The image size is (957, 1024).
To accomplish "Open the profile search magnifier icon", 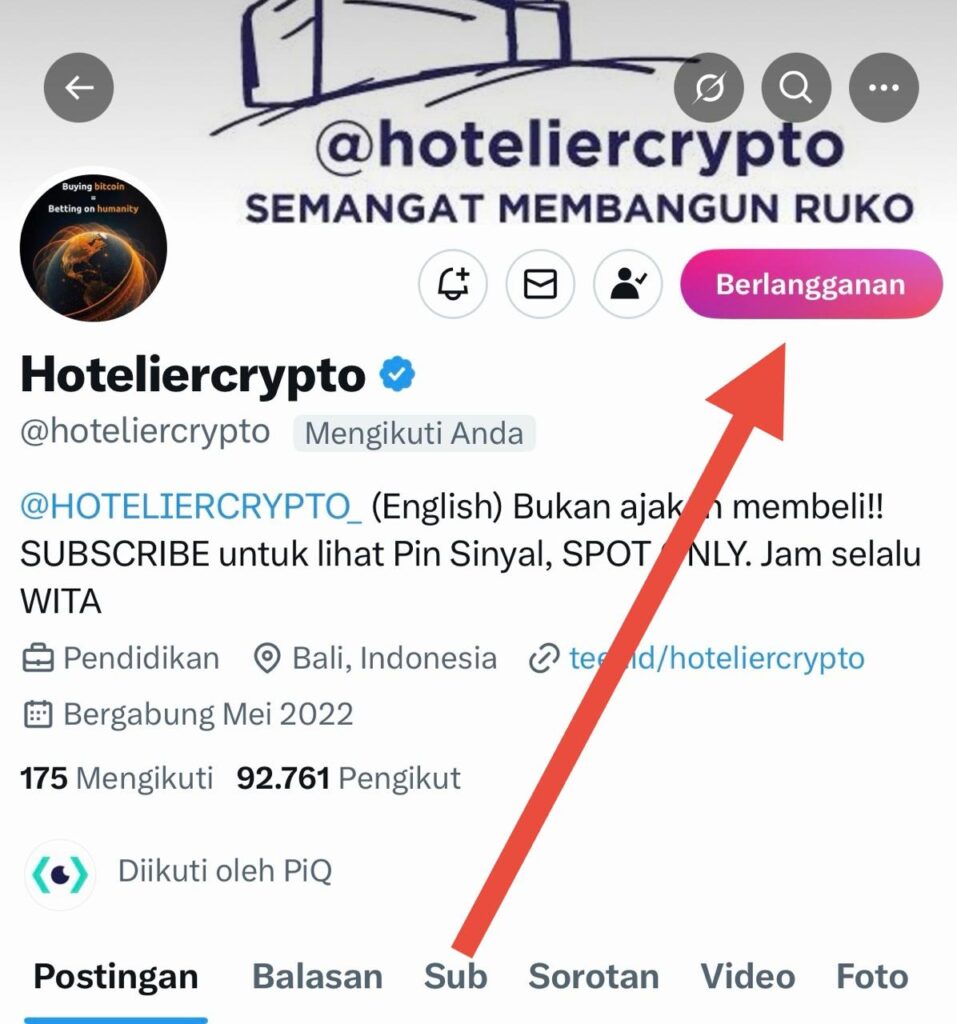I will pyautogui.click(x=796, y=88).
